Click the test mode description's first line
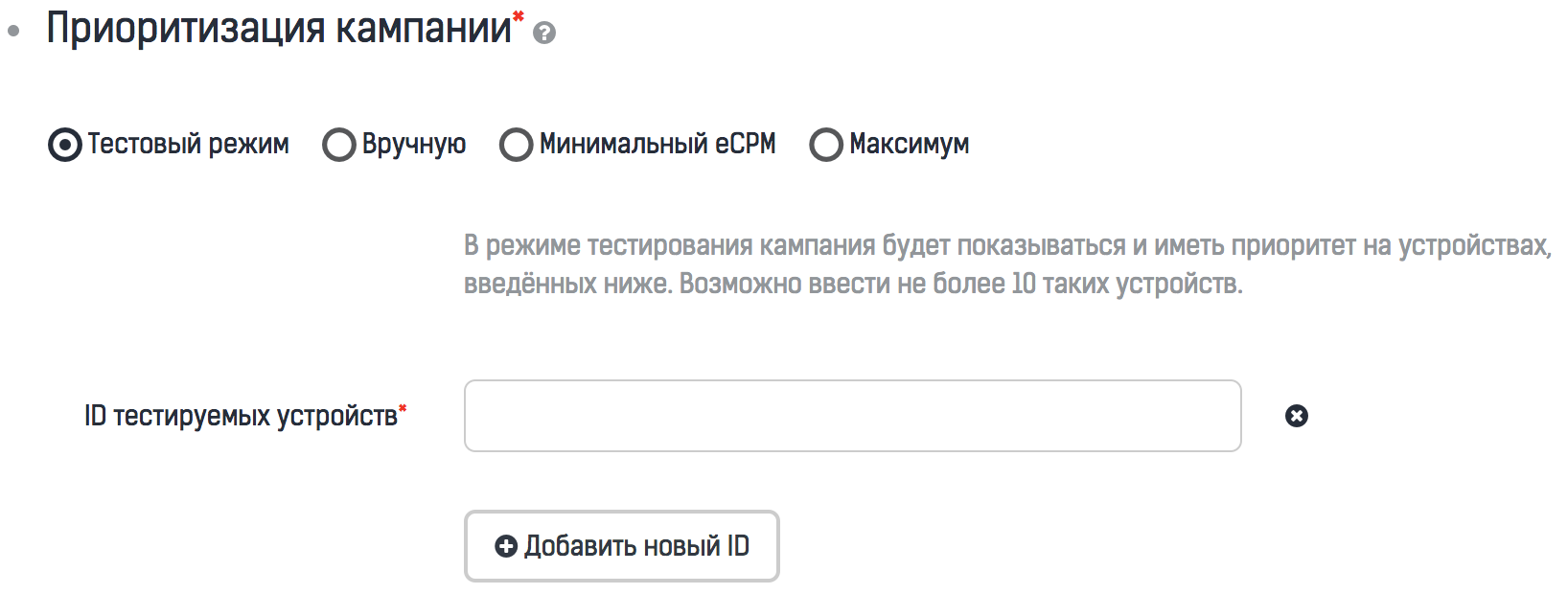This screenshot has width=1568, height=594. (x=1006, y=246)
